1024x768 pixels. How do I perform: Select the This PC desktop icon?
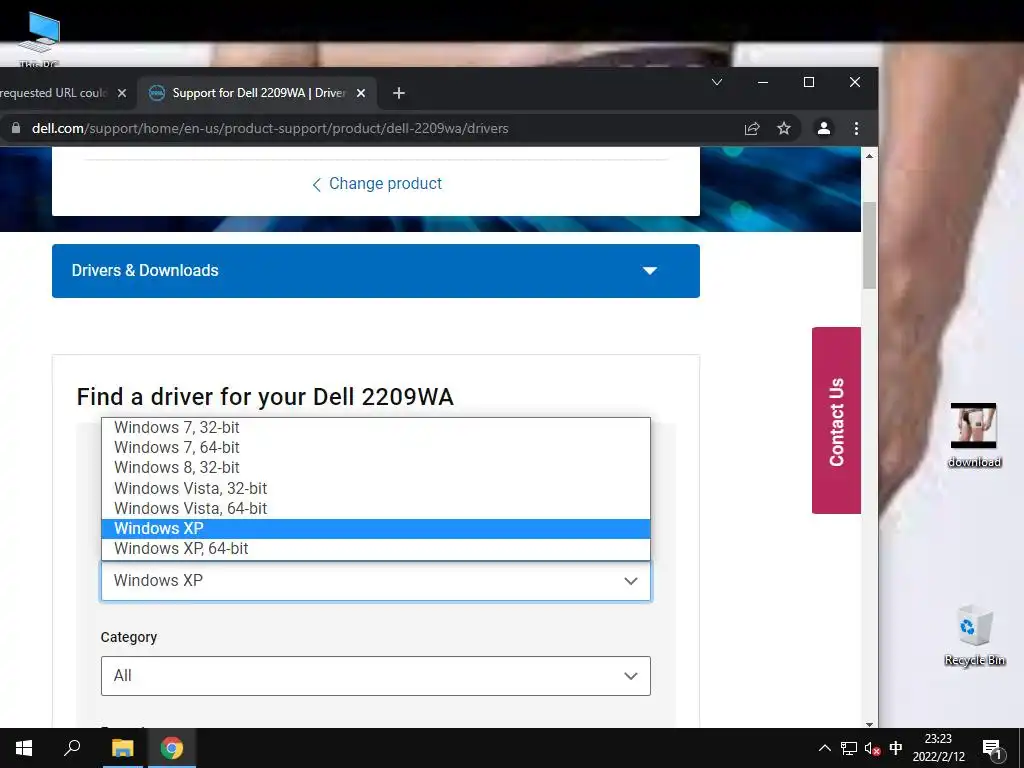click(39, 39)
